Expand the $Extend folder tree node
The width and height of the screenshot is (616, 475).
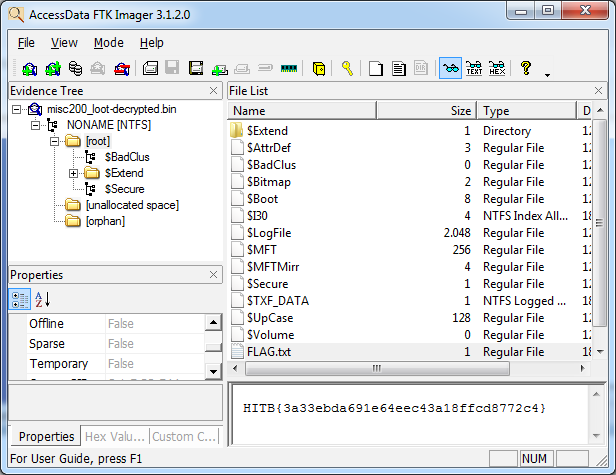click(73, 173)
